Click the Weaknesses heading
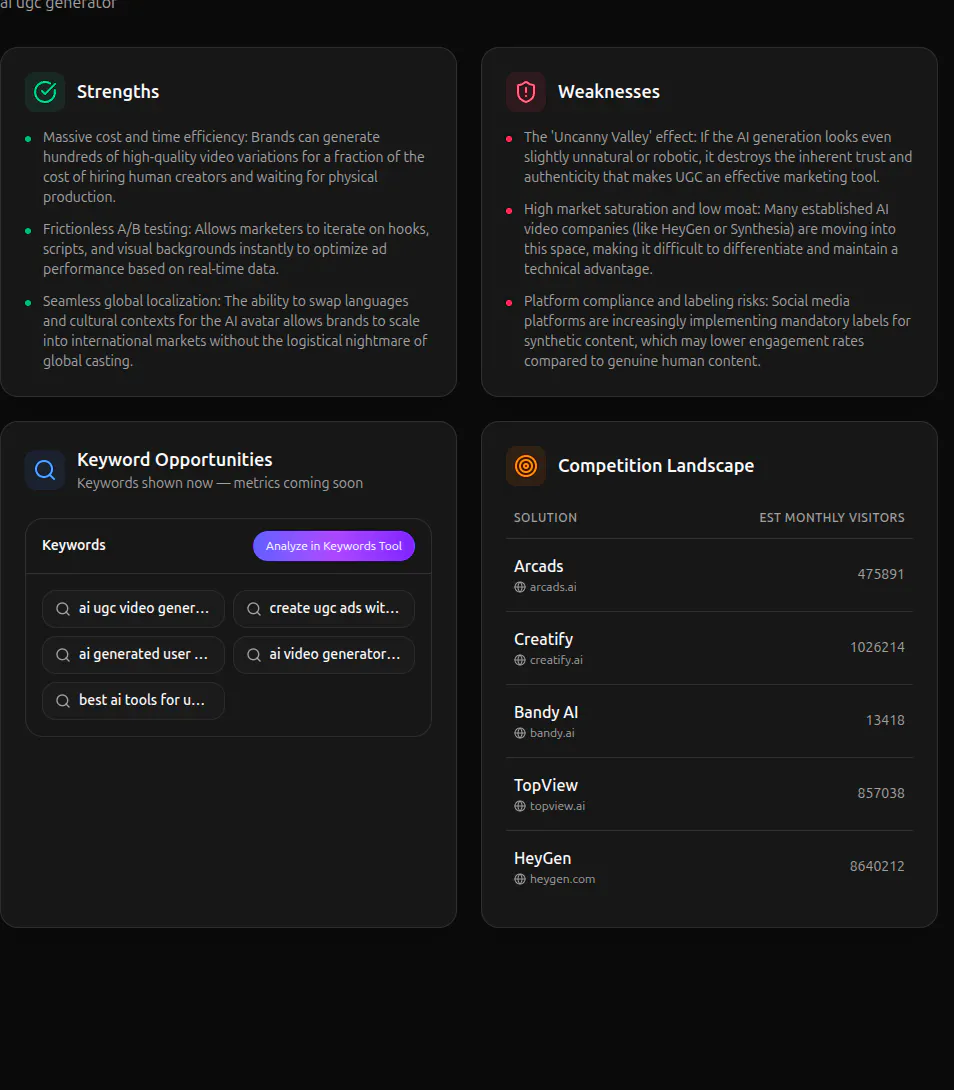 pos(609,92)
